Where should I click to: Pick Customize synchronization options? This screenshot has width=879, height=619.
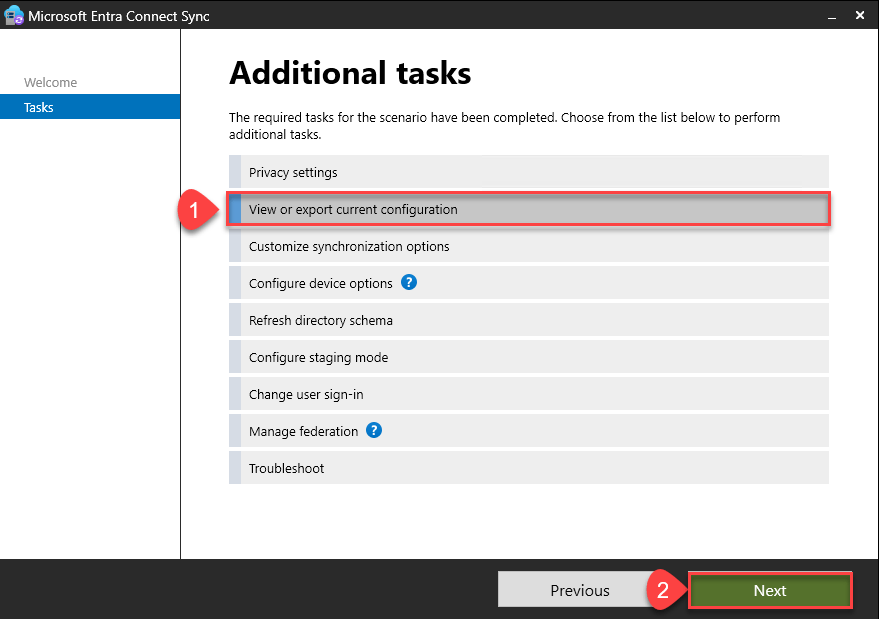(x=349, y=247)
